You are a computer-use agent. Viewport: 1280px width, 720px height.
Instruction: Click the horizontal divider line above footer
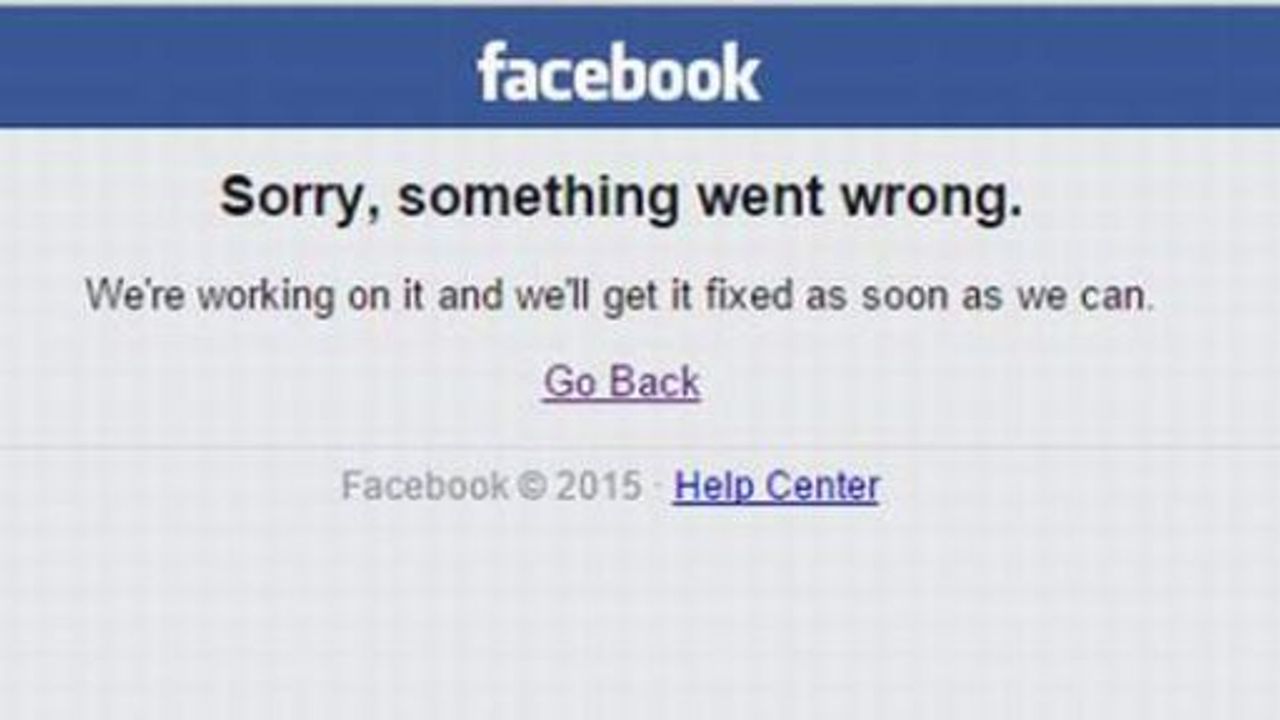640,446
